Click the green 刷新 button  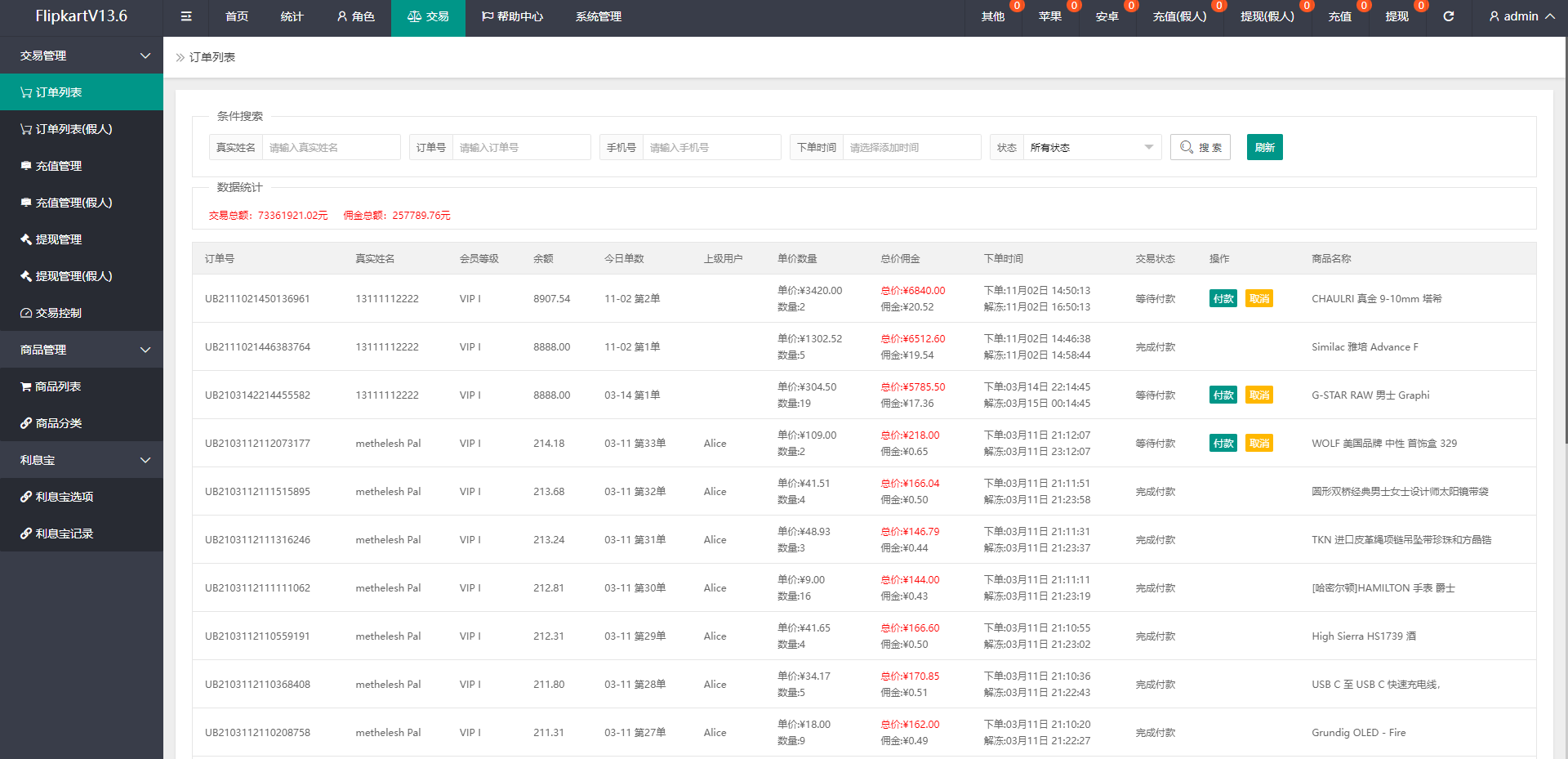point(1265,147)
